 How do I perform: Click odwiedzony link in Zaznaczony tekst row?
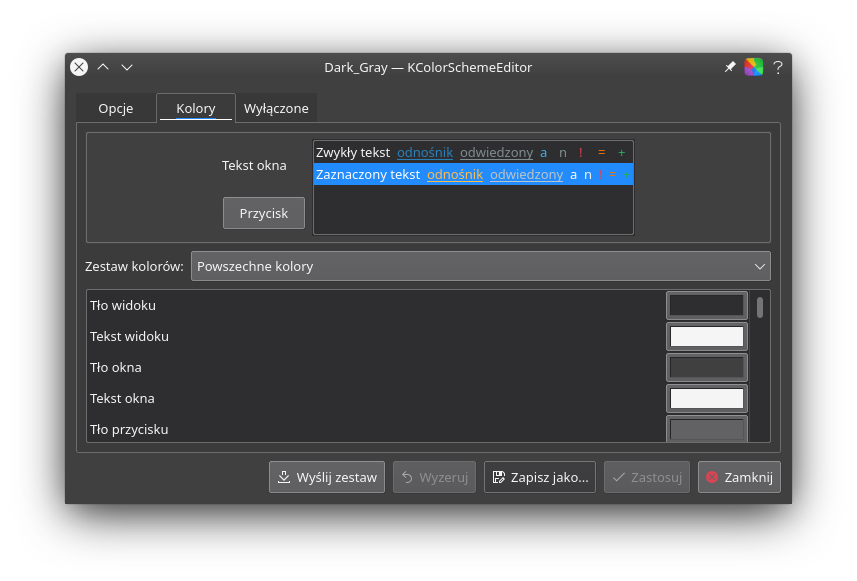(x=526, y=174)
